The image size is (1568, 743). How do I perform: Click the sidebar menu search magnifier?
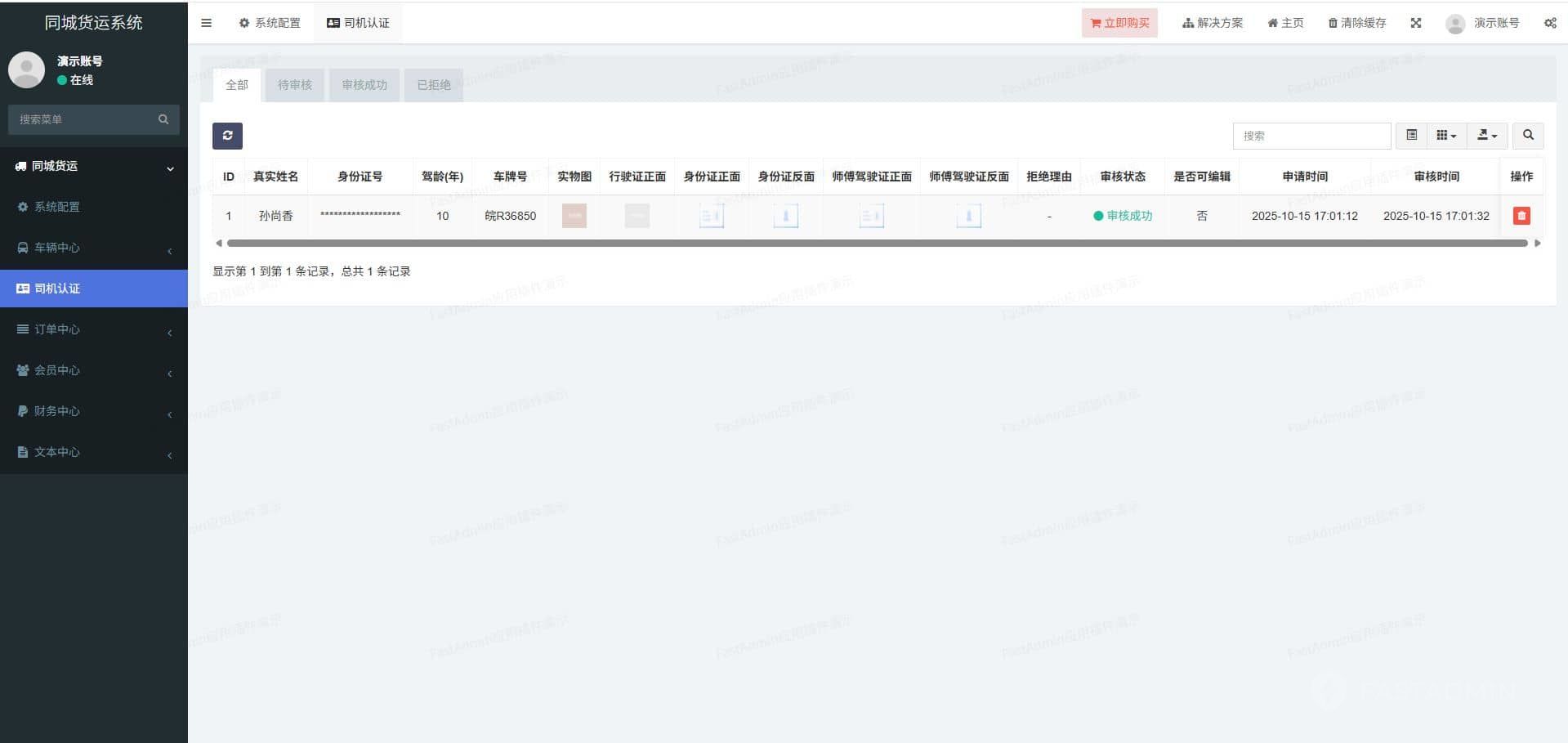pos(163,119)
